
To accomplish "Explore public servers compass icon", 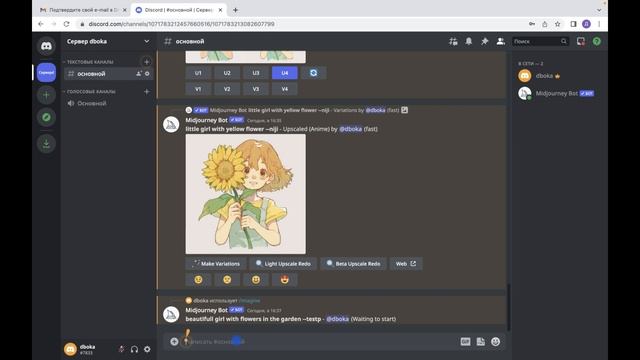I will coord(46,117).
